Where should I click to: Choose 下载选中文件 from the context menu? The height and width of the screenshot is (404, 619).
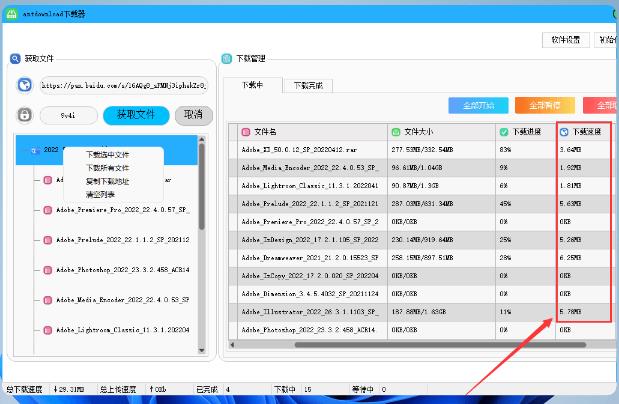(107, 154)
